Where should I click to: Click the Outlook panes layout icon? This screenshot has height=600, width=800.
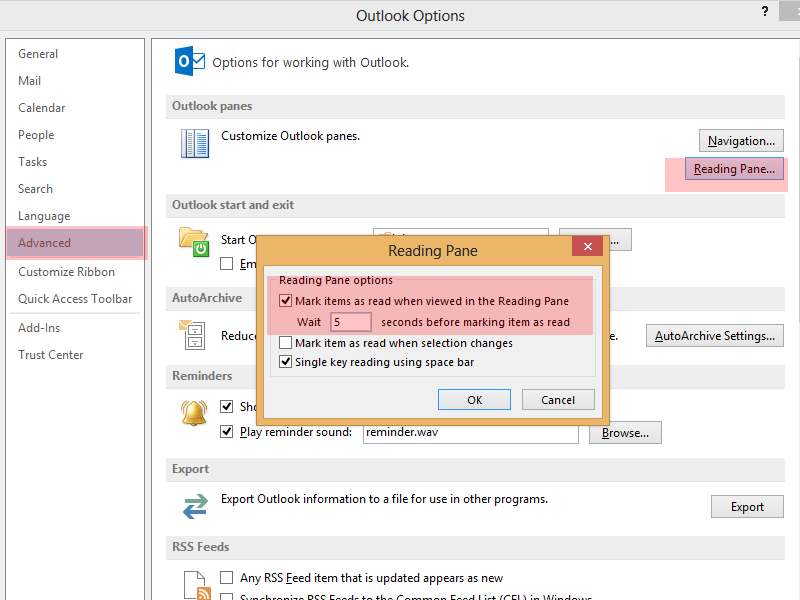(195, 143)
